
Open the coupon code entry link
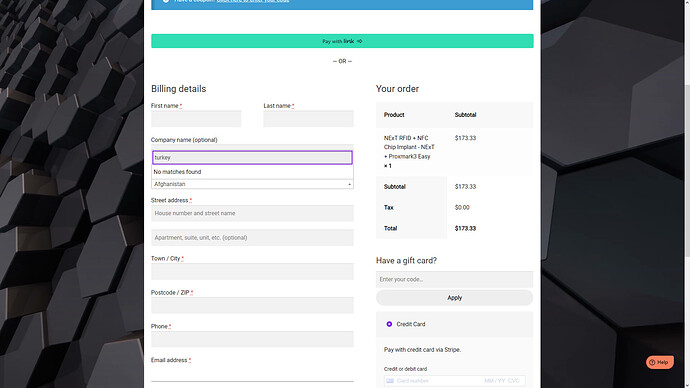pyautogui.click(x=253, y=1)
